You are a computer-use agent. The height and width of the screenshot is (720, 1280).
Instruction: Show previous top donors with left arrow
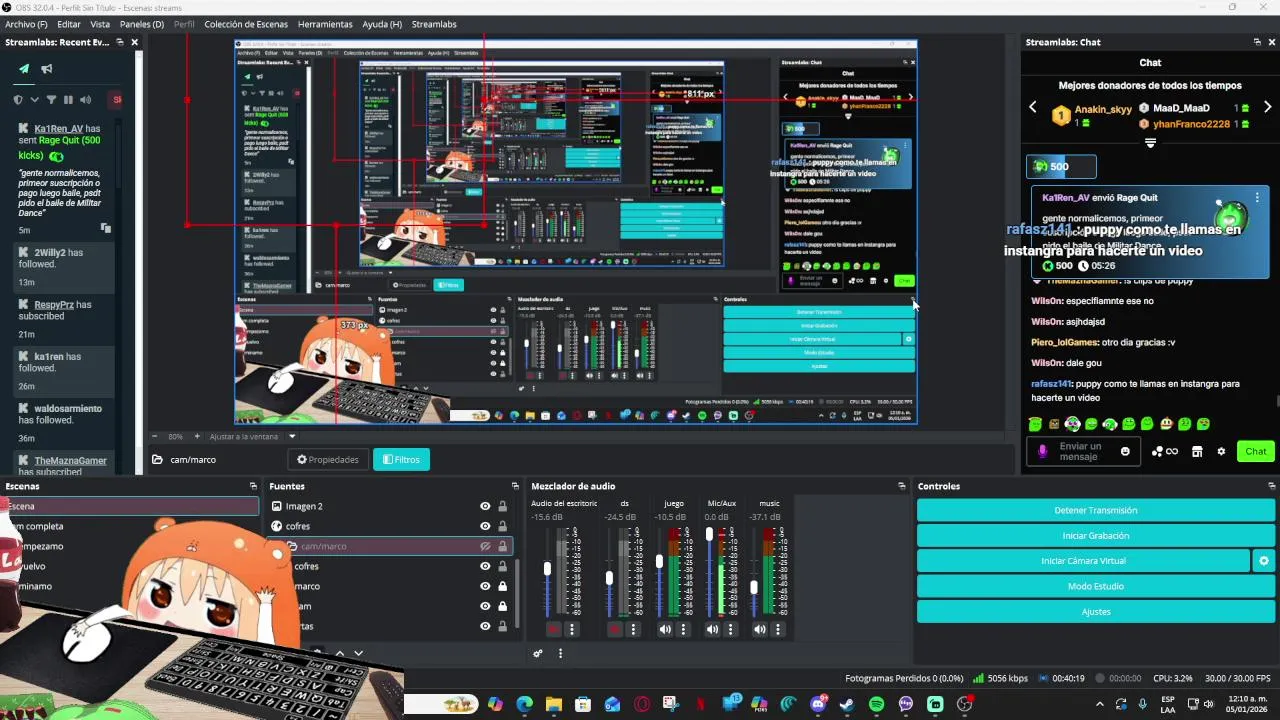(1033, 108)
